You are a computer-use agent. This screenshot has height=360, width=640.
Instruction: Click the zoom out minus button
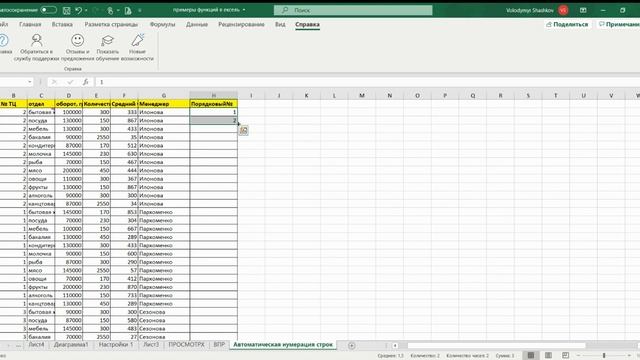pos(578,356)
